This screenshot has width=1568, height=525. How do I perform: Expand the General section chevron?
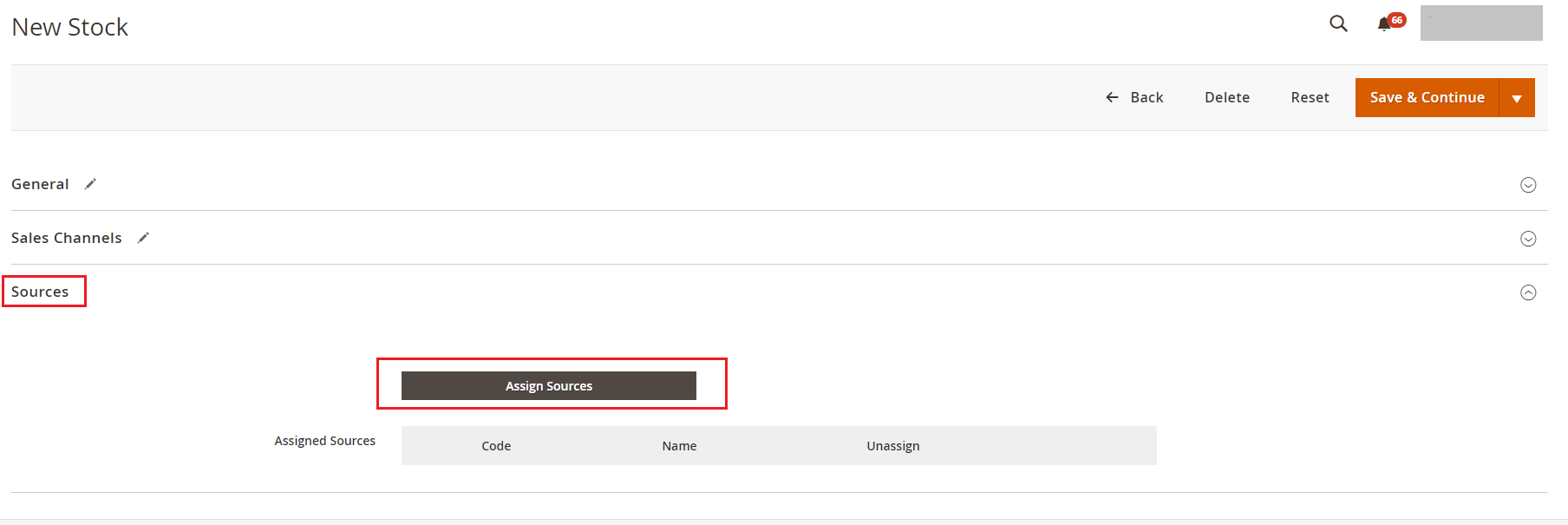[1528, 185]
